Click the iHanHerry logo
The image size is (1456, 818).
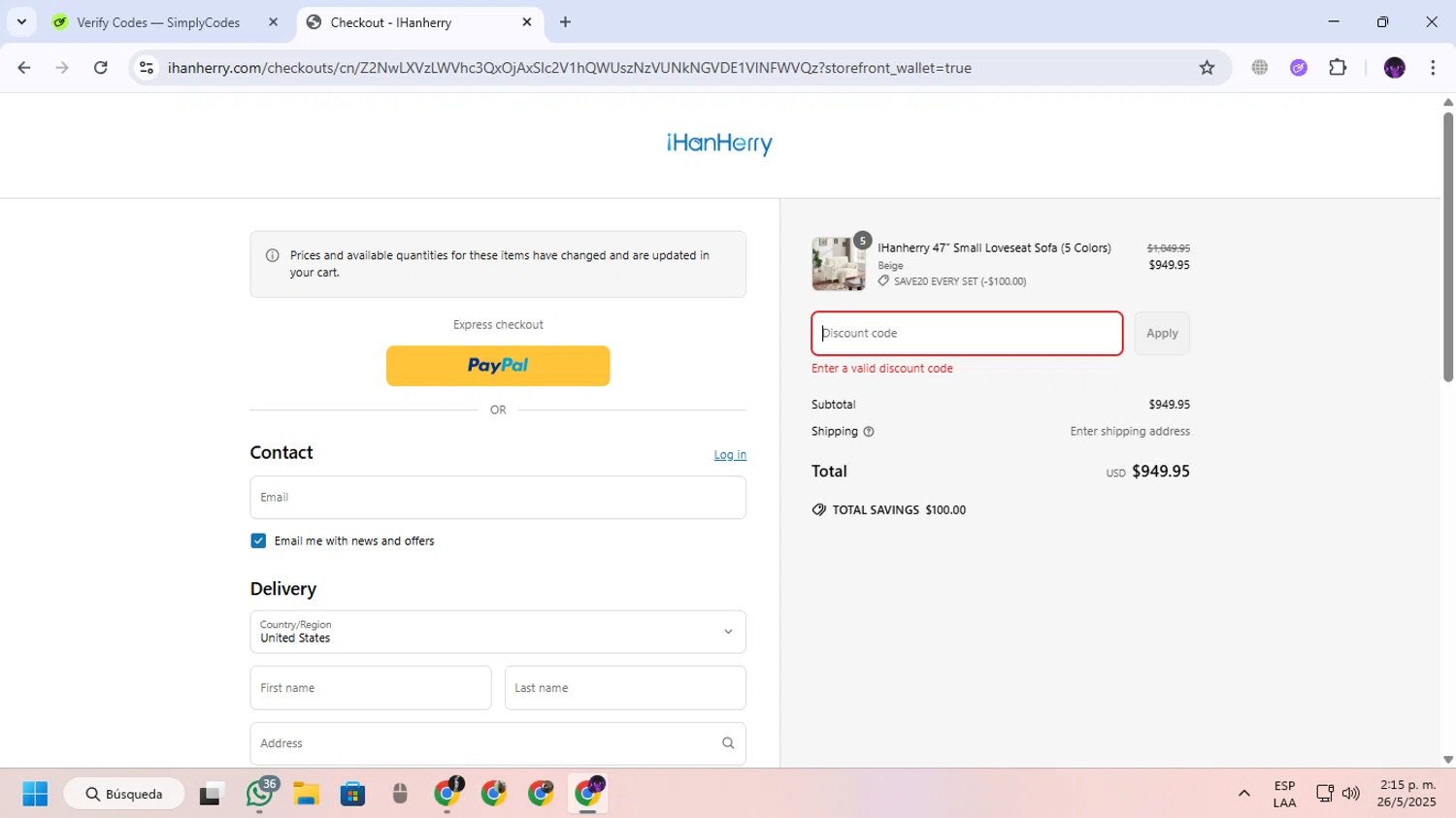tap(719, 144)
